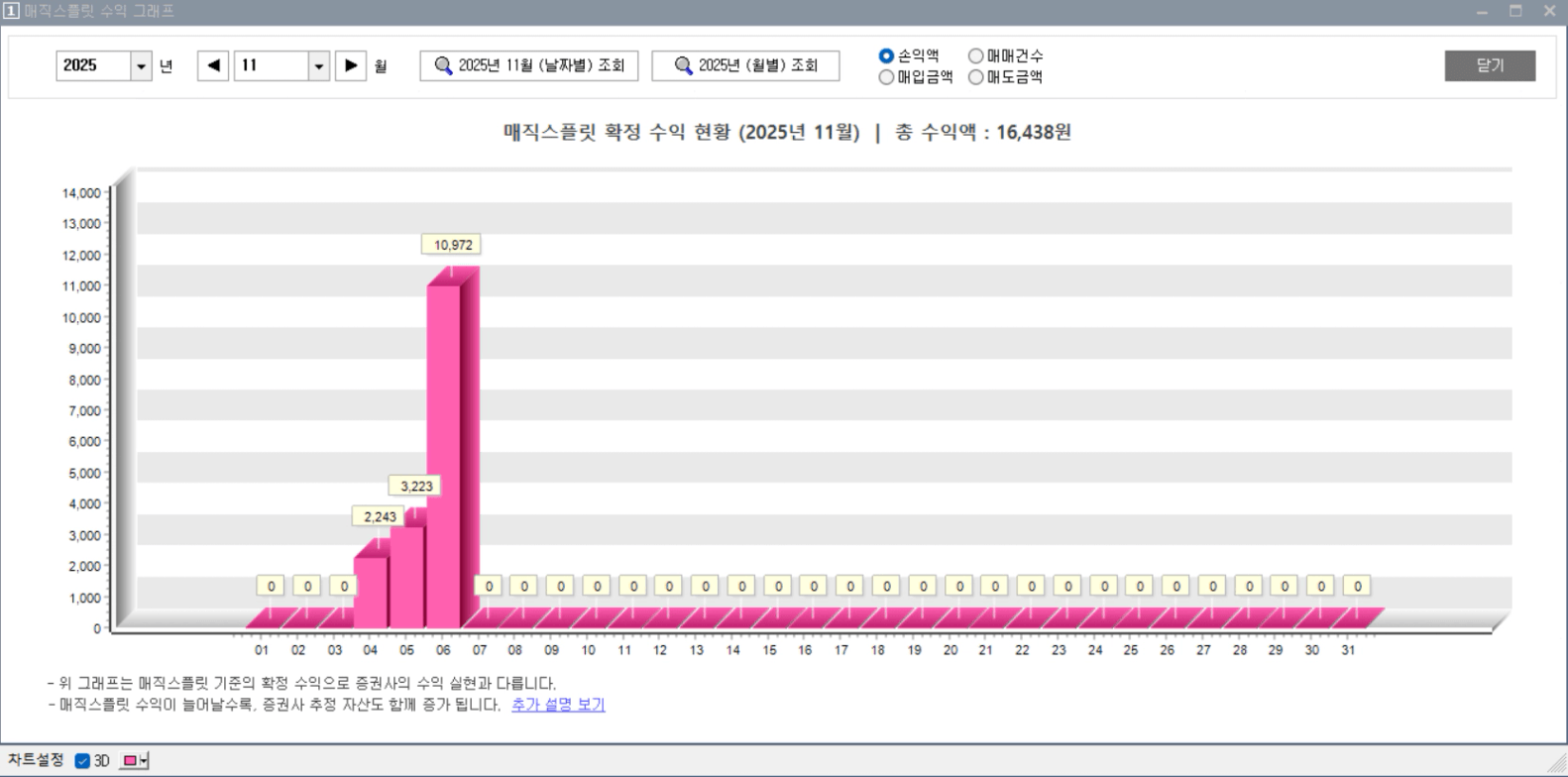Click the window number 1 title icon
The width and height of the screenshot is (1568, 777).
(x=11, y=11)
